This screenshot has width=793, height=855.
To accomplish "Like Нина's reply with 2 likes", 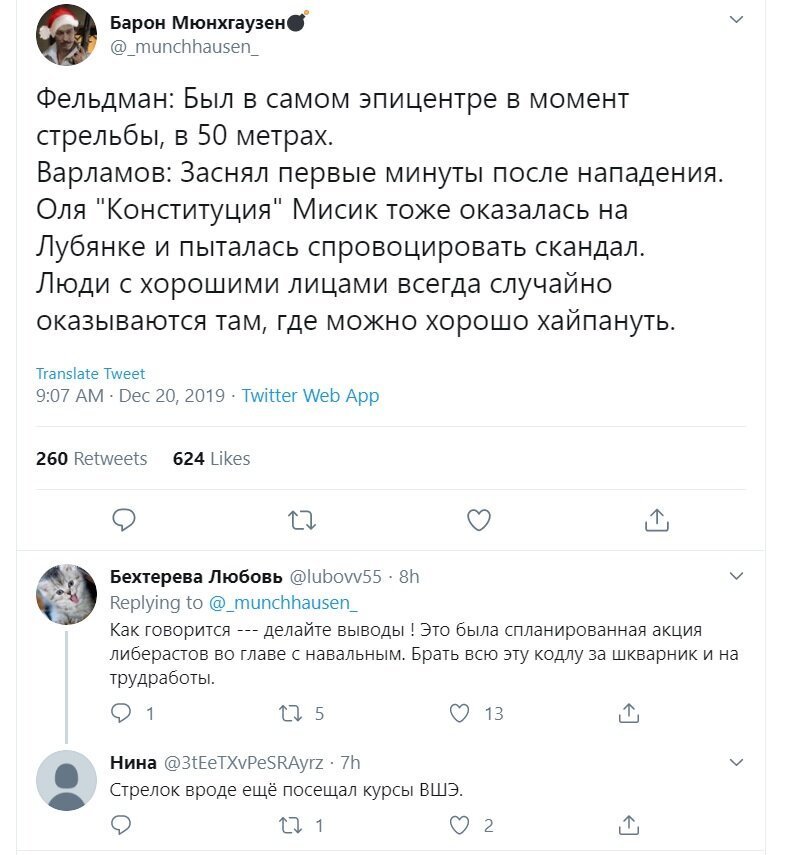I will pyautogui.click(x=459, y=826).
